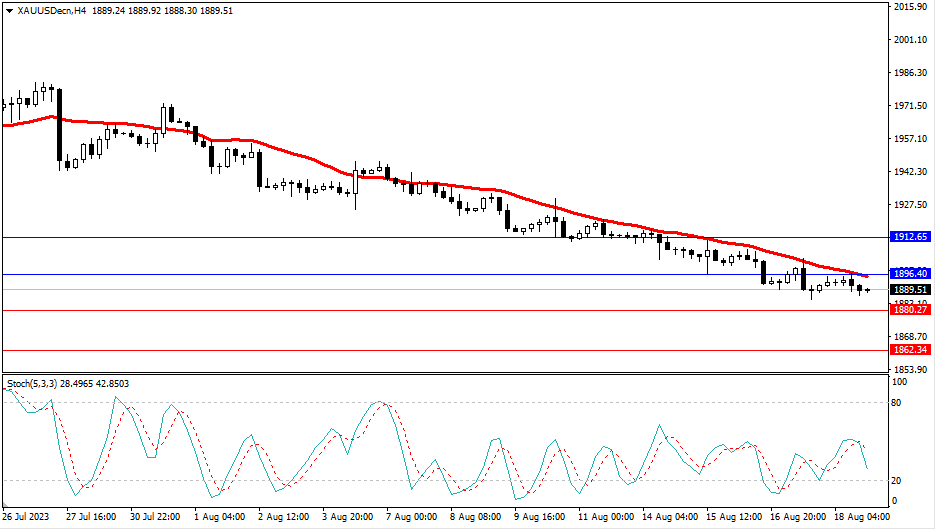The height and width of the screenshot is (529, 935).
Task: Select the 2015.90 price scale value
Action: point(910,7)
